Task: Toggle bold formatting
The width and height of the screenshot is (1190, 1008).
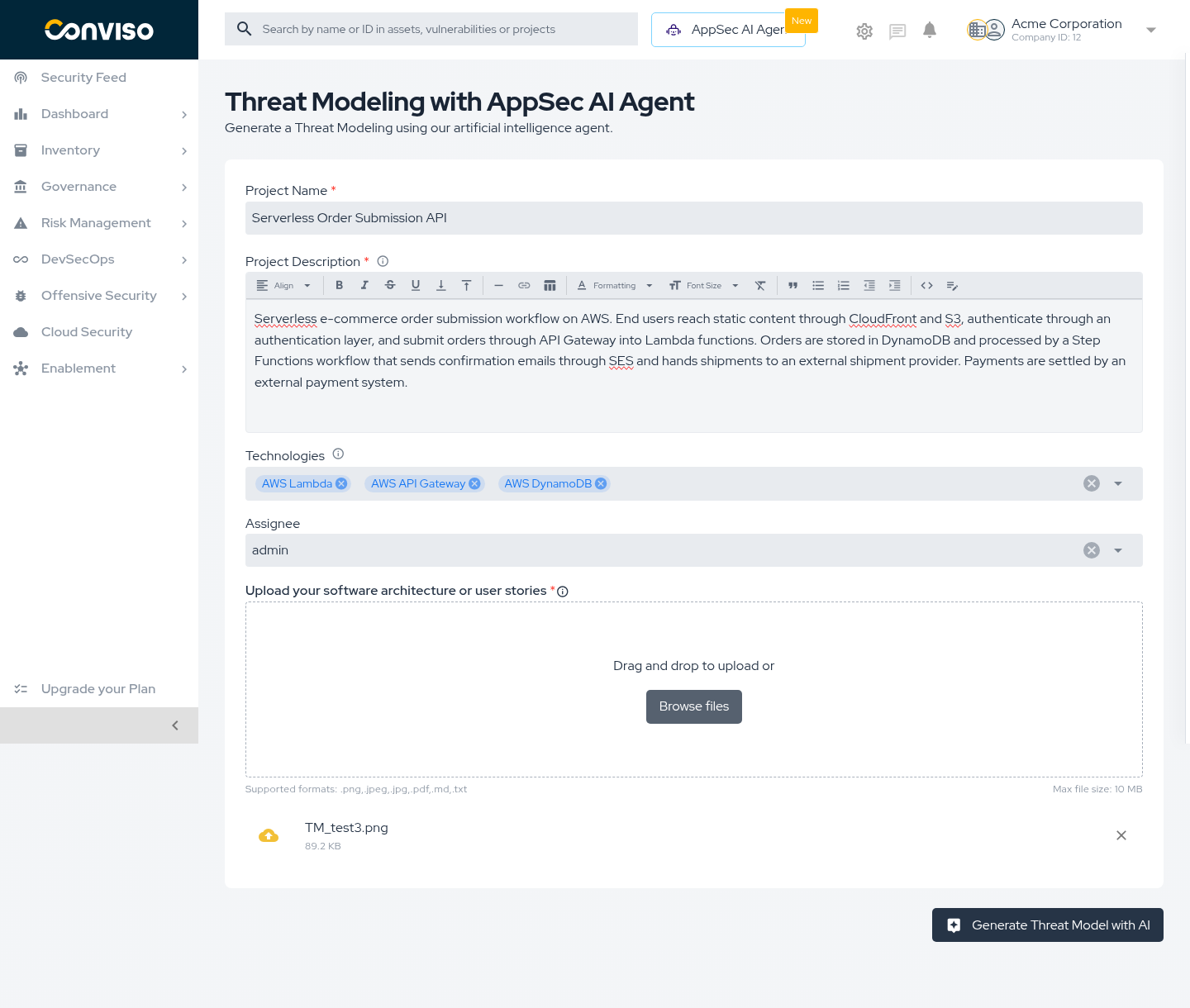Action: (339, 286)
